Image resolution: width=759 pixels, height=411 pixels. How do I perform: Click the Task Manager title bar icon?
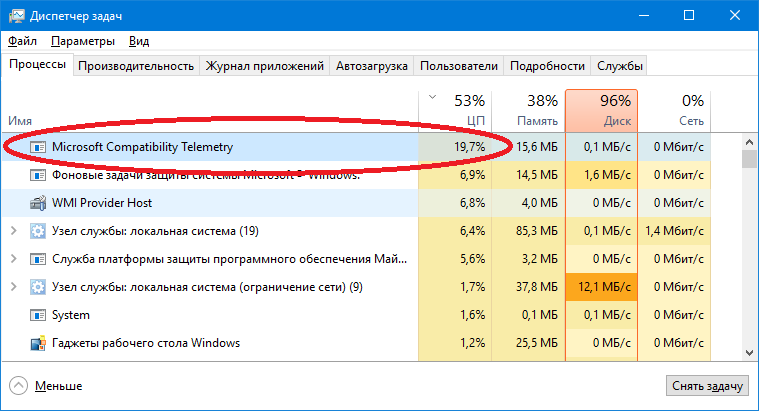(16, 15)
